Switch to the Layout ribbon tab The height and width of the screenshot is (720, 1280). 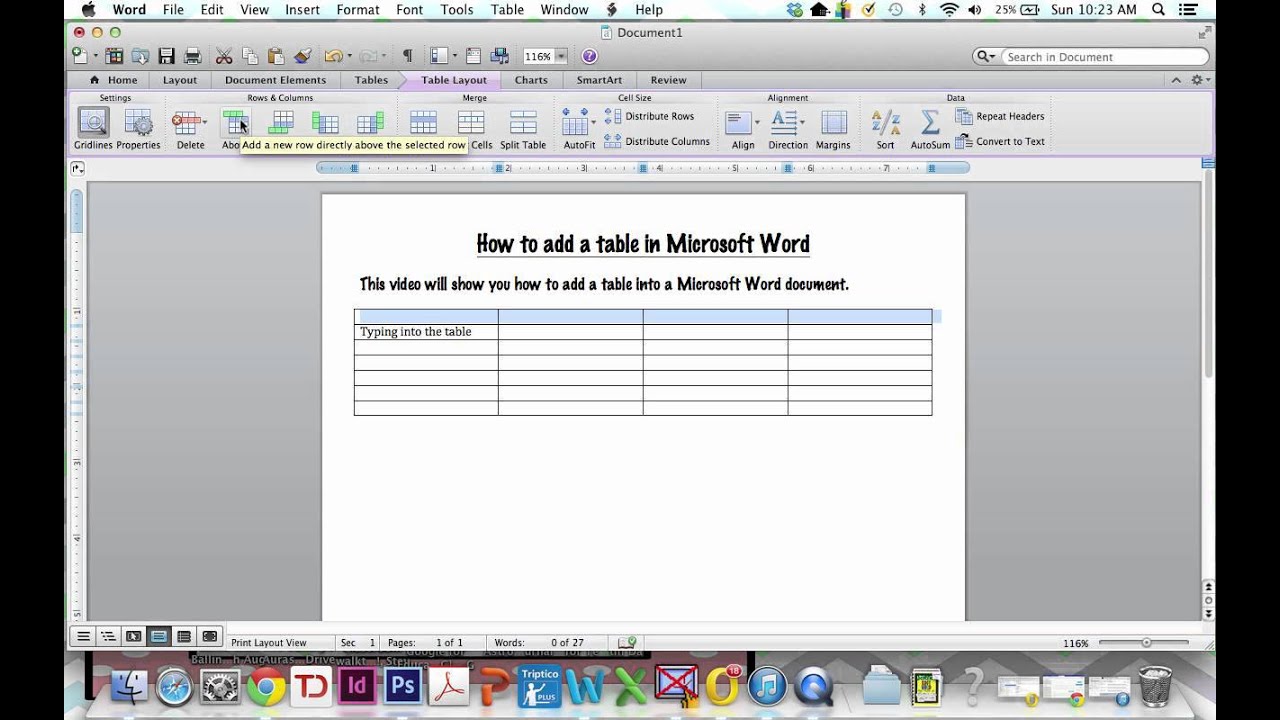point(180,80)
